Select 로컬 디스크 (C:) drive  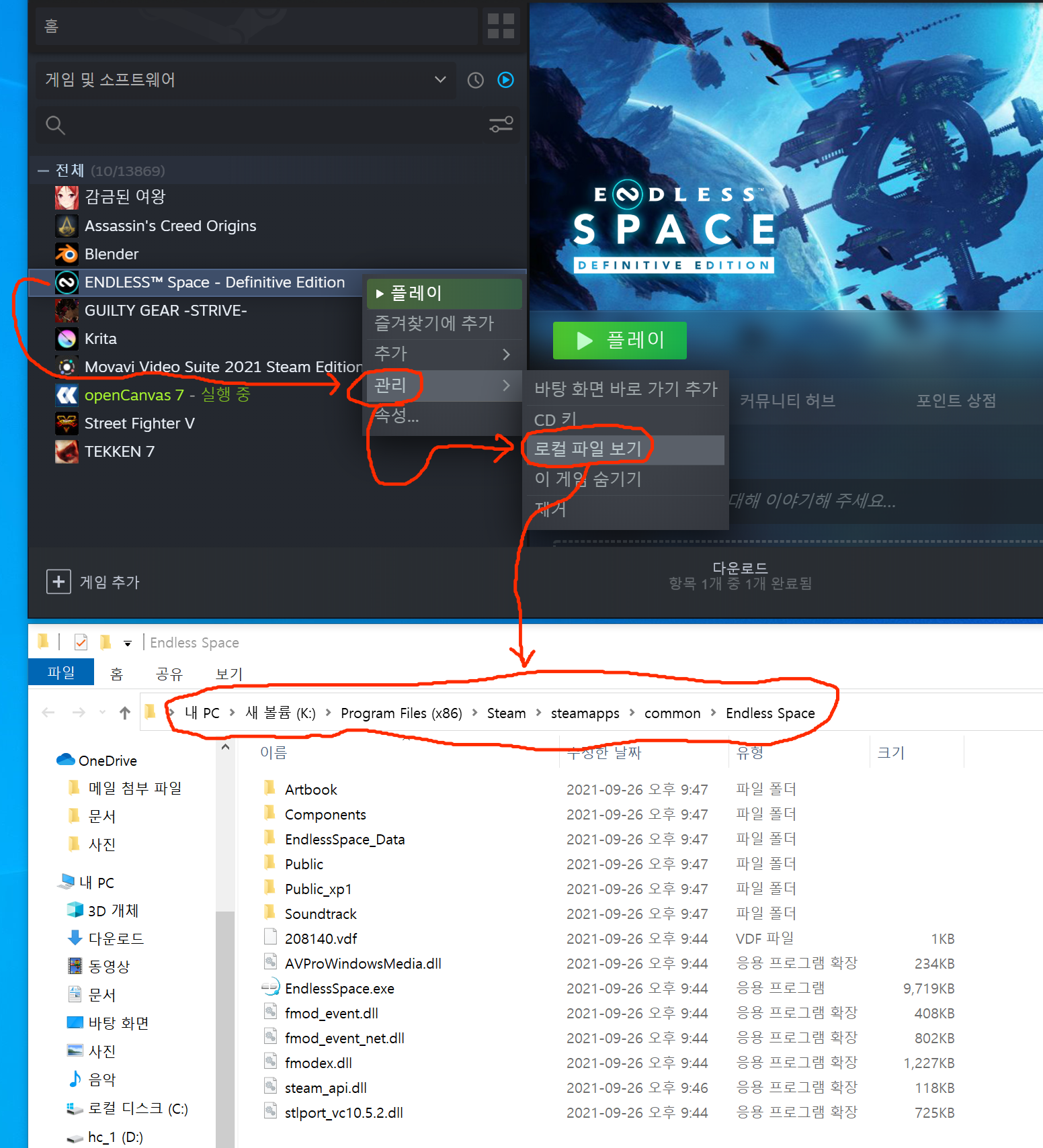point(138,1108)
